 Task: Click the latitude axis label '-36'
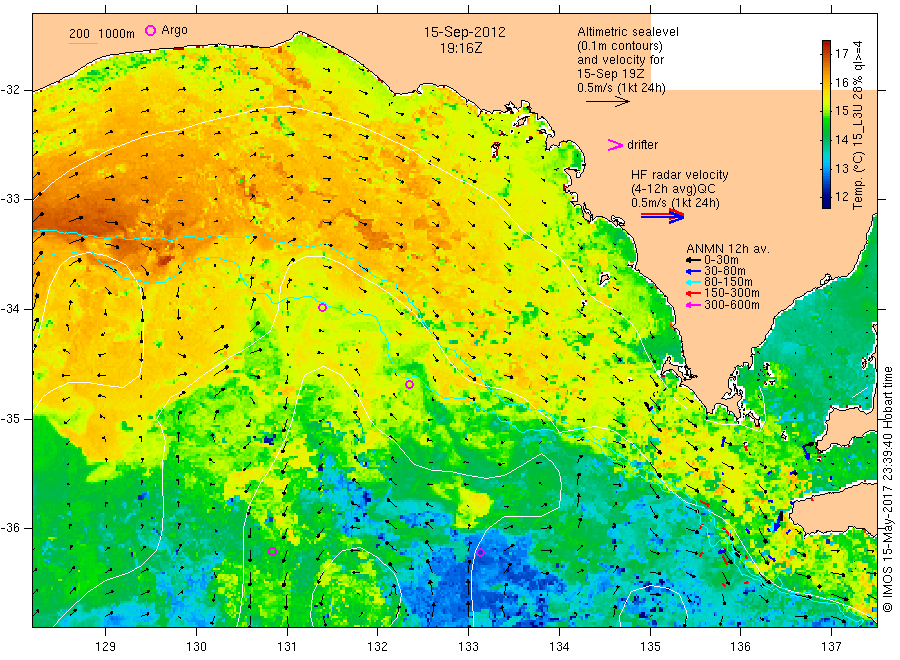pyautogui.click(x=10, y=527)
